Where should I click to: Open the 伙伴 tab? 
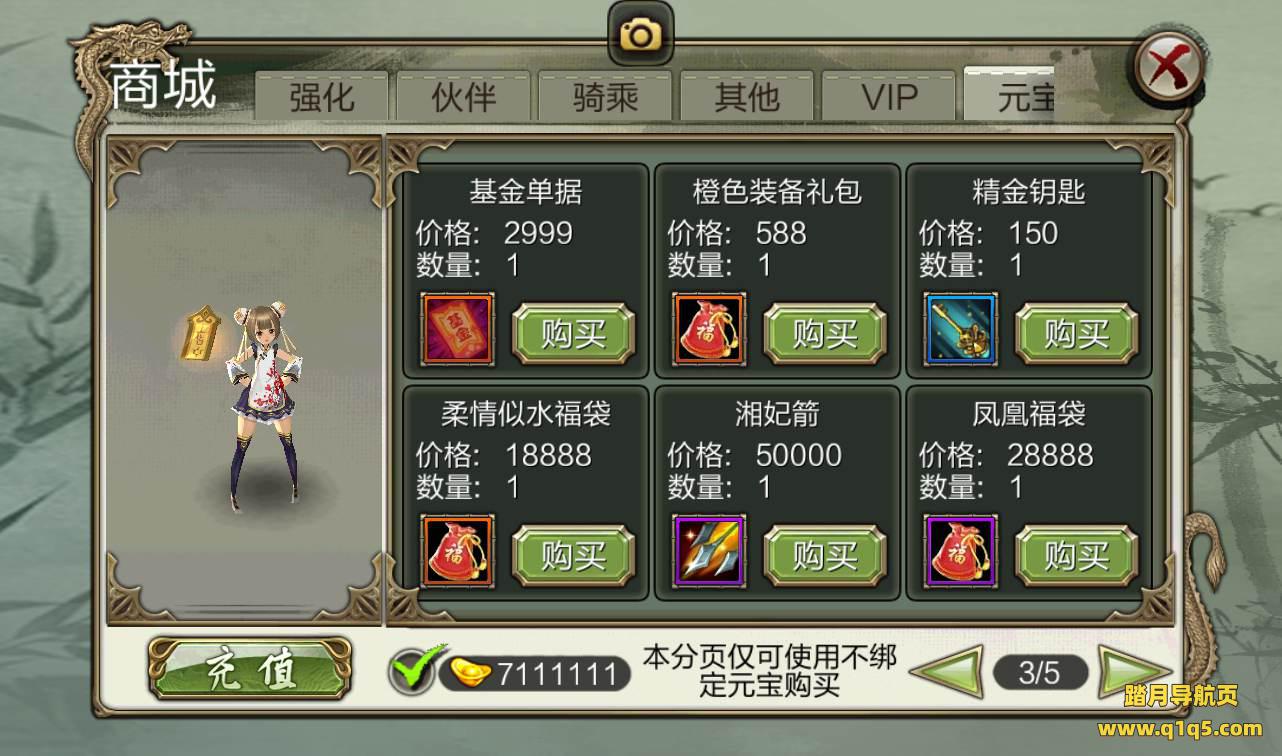click(464, 96)
